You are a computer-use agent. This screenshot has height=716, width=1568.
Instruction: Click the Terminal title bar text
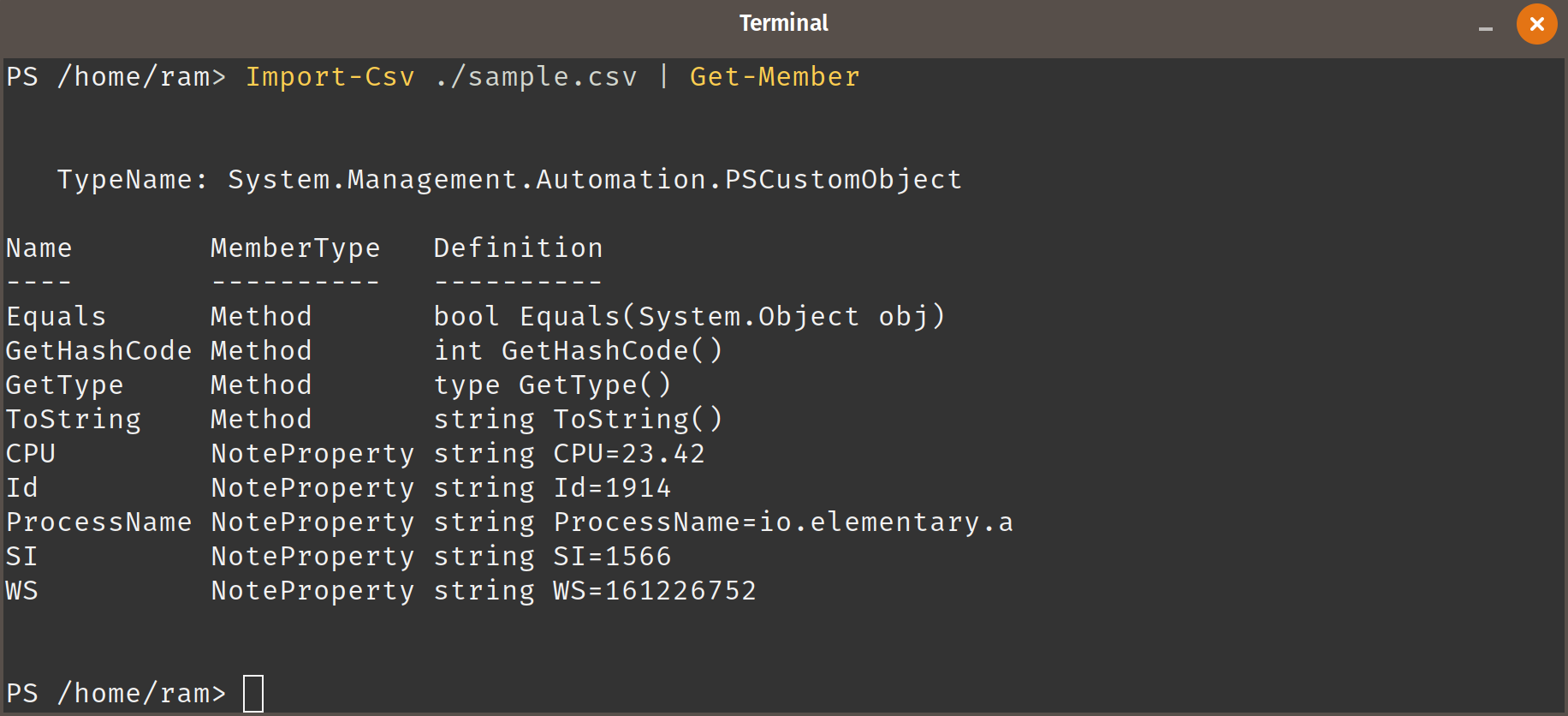(783, 23)
